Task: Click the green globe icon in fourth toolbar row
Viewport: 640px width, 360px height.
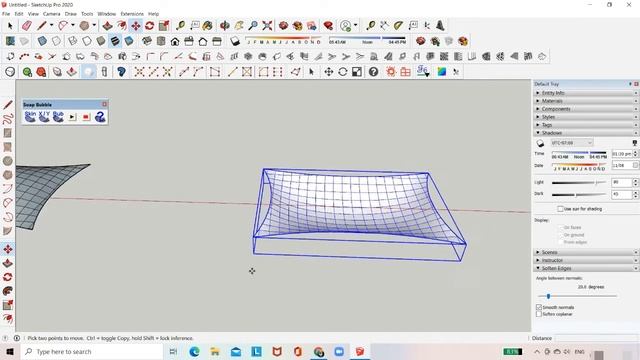Action: tap(27, 72)
